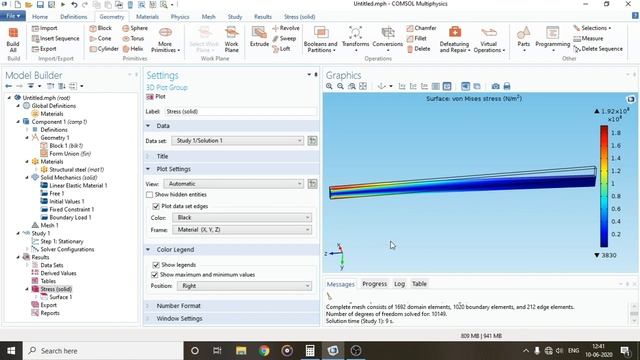Open the legend Position dropdown
This screenshot has height=360, width=640.
point(244,286)
